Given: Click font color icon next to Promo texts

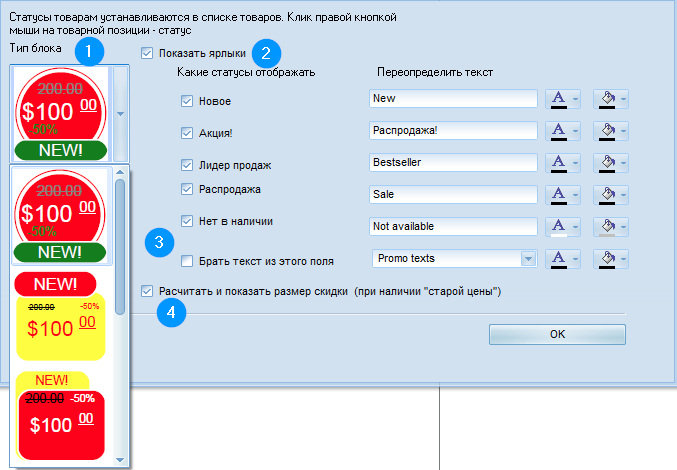Looking at the screenshot, I should click(x=558, y=259).
